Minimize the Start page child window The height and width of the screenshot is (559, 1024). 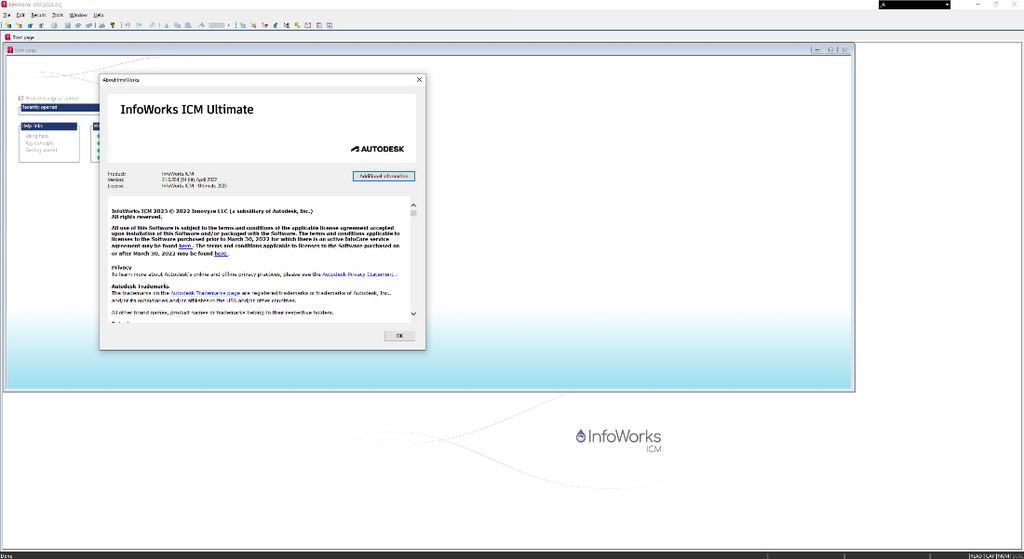click(x=817, y=50)
